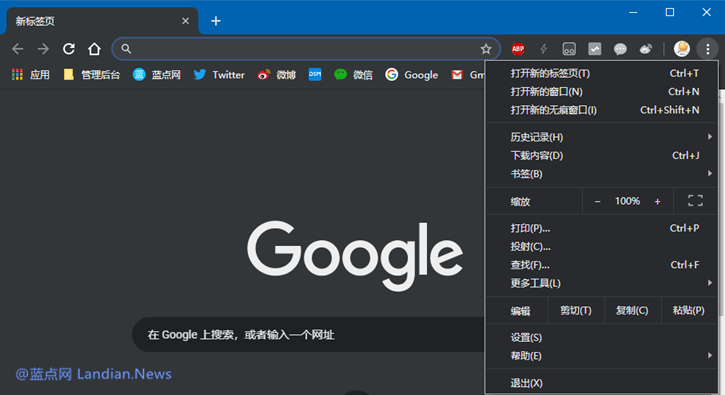
Task: Minimize the Chrome window
Action: (x=633, y=12)
